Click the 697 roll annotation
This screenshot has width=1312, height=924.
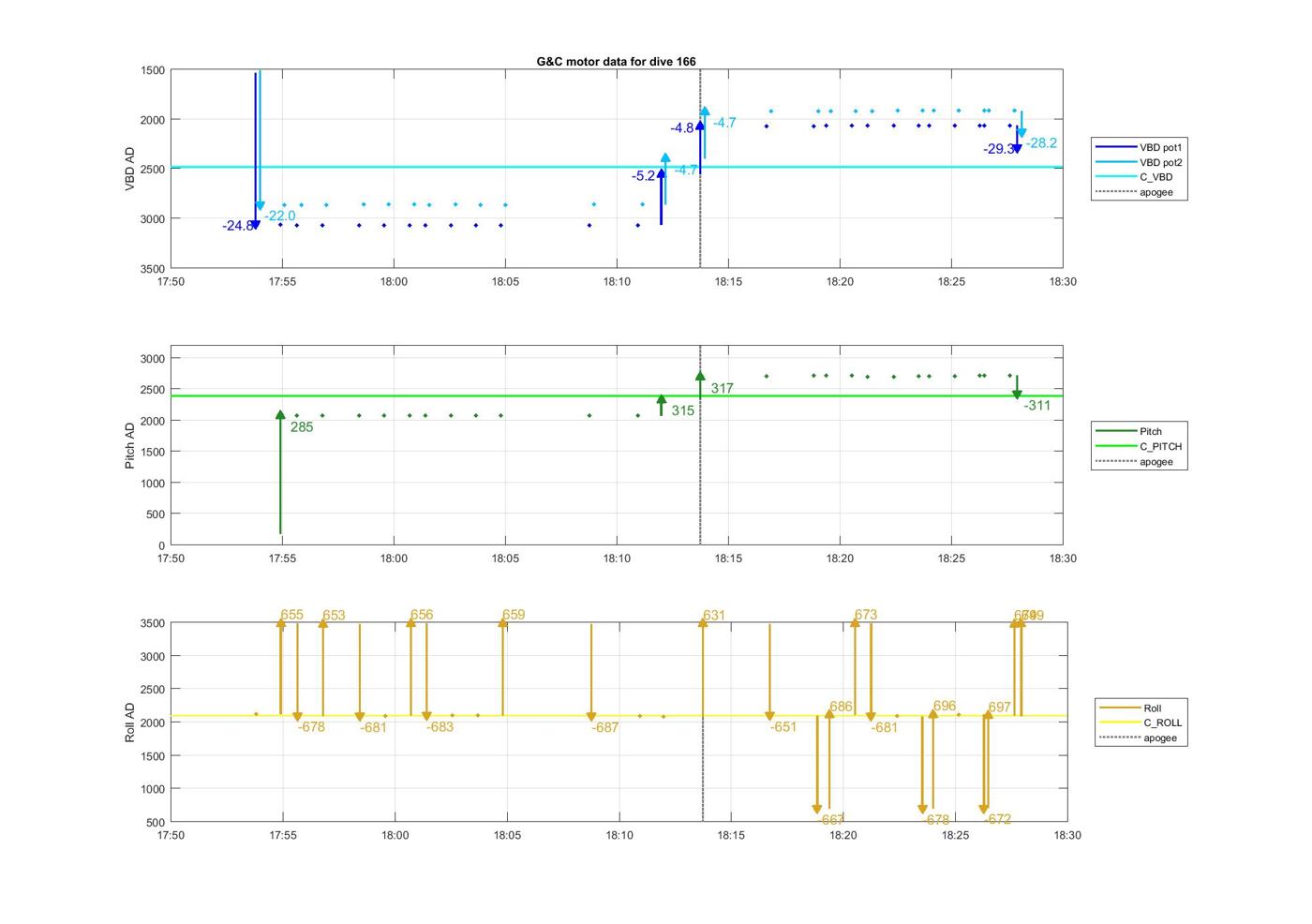coord(1000,708)
